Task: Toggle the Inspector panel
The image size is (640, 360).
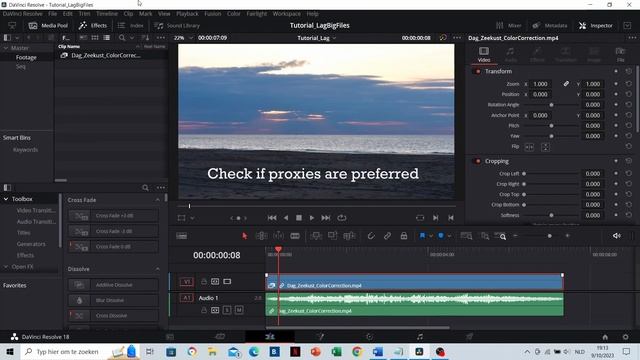Action: coord(596,25)
